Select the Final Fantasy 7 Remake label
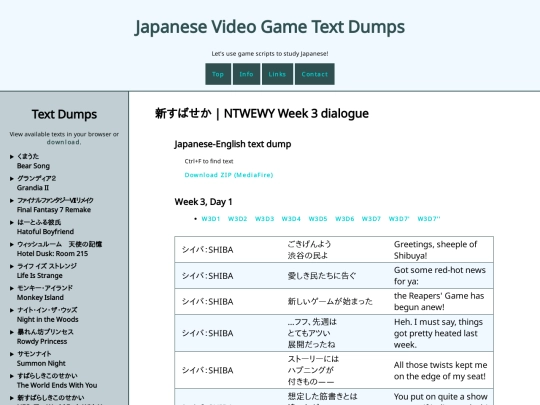The image size is (540, 405). click(54, 210)
